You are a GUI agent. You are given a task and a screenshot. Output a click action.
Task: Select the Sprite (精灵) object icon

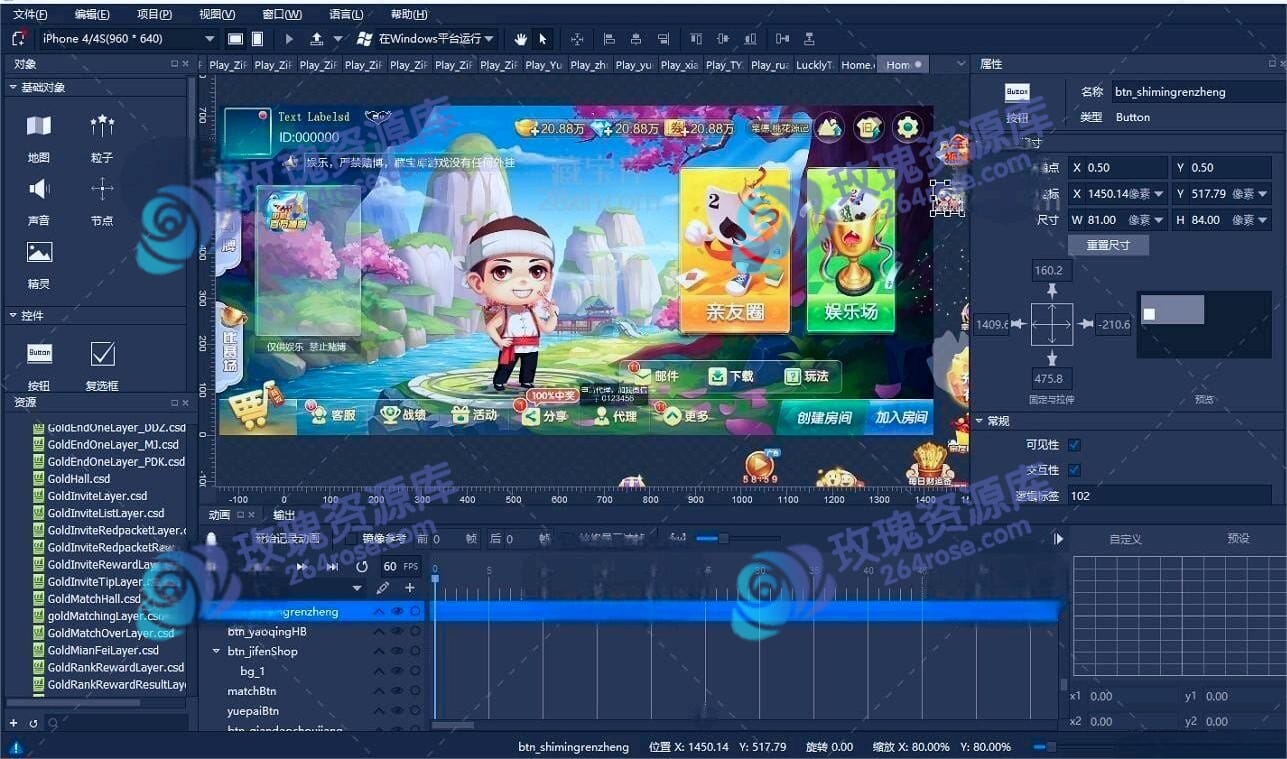pyautogui.click(x=39, y=253)
